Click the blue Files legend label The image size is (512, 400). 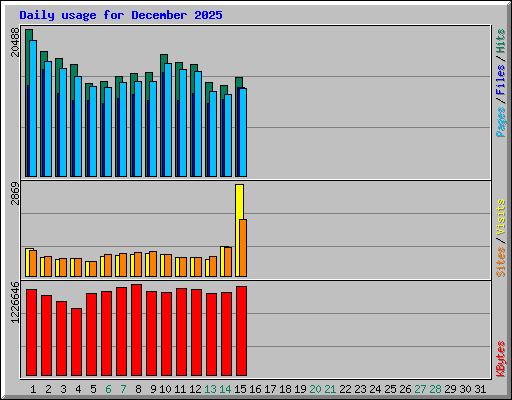pyautogui.click(x=500, y=80)
